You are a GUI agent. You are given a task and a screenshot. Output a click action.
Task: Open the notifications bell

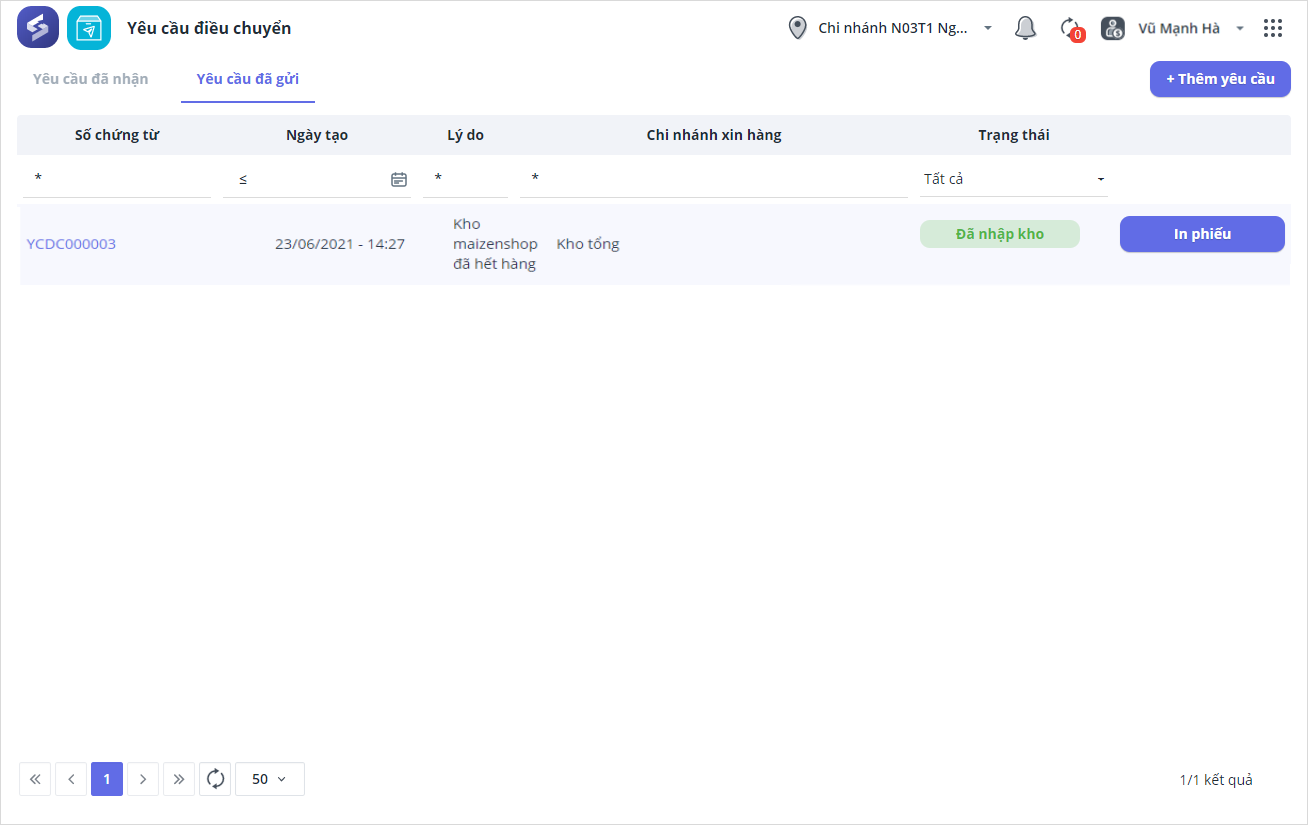[x=1025, y=28]
